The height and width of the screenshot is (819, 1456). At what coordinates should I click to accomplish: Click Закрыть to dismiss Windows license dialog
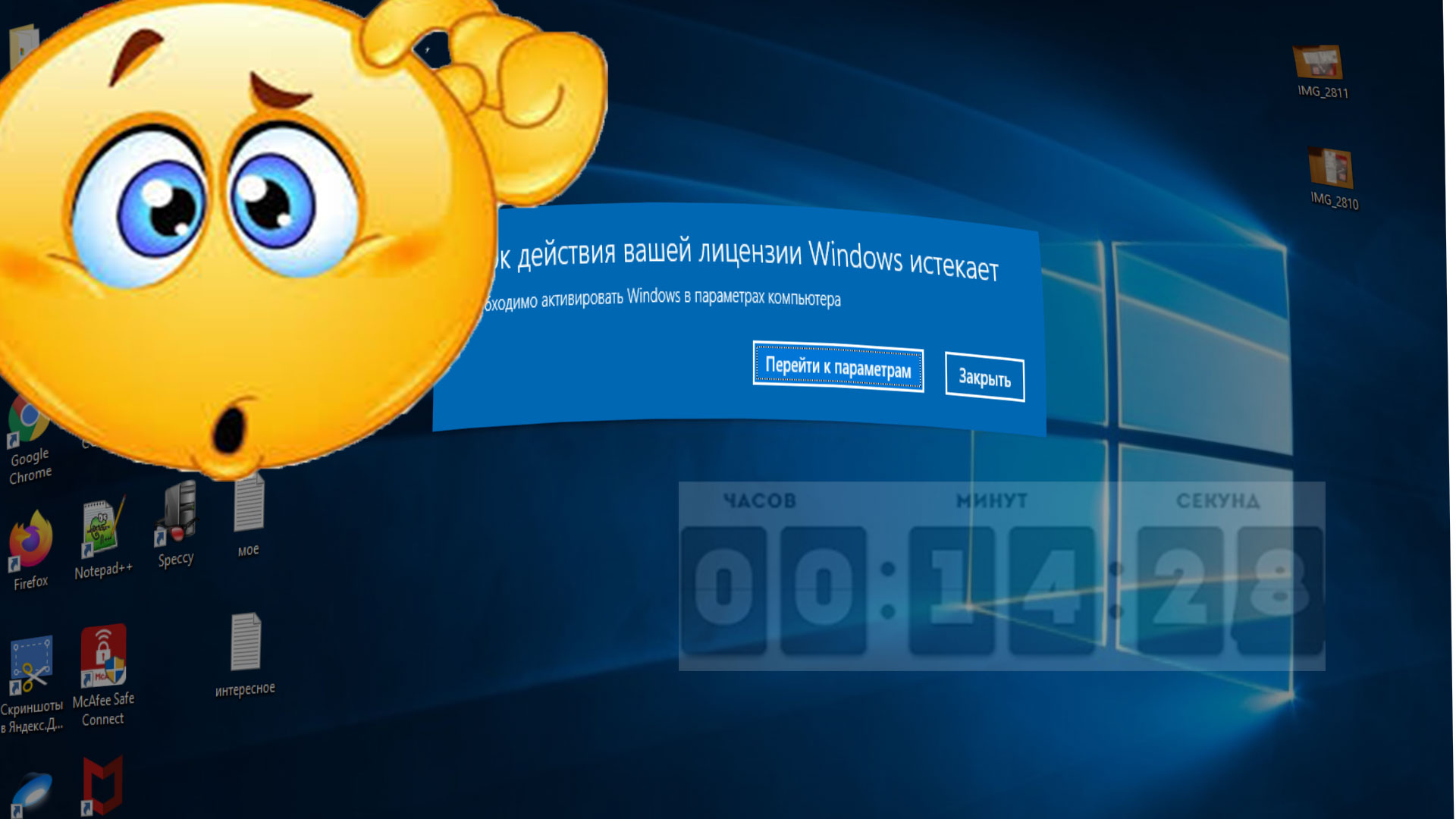tap(984, 378)
